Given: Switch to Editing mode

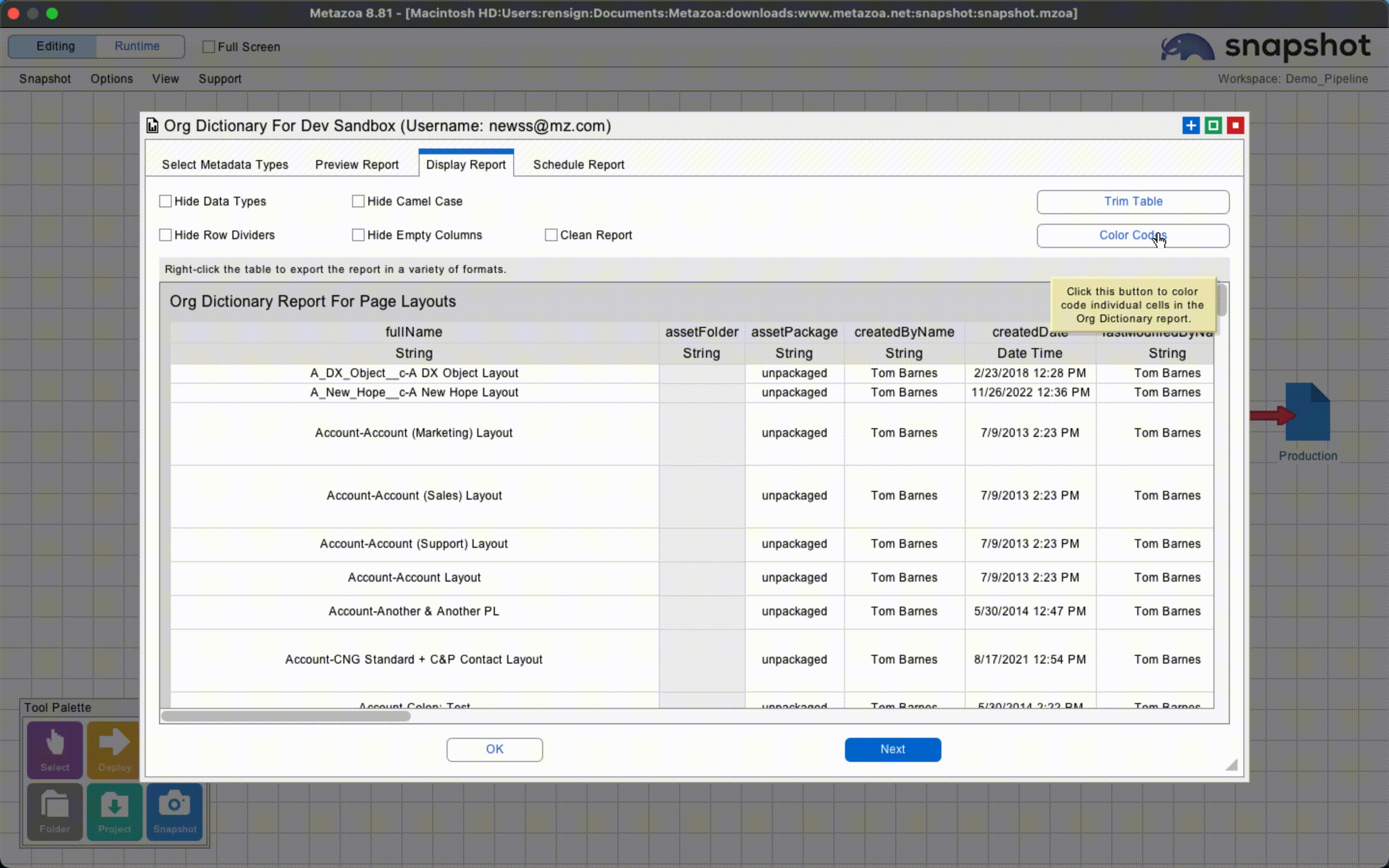Looking at the screenshot, I should pos(53,46).
